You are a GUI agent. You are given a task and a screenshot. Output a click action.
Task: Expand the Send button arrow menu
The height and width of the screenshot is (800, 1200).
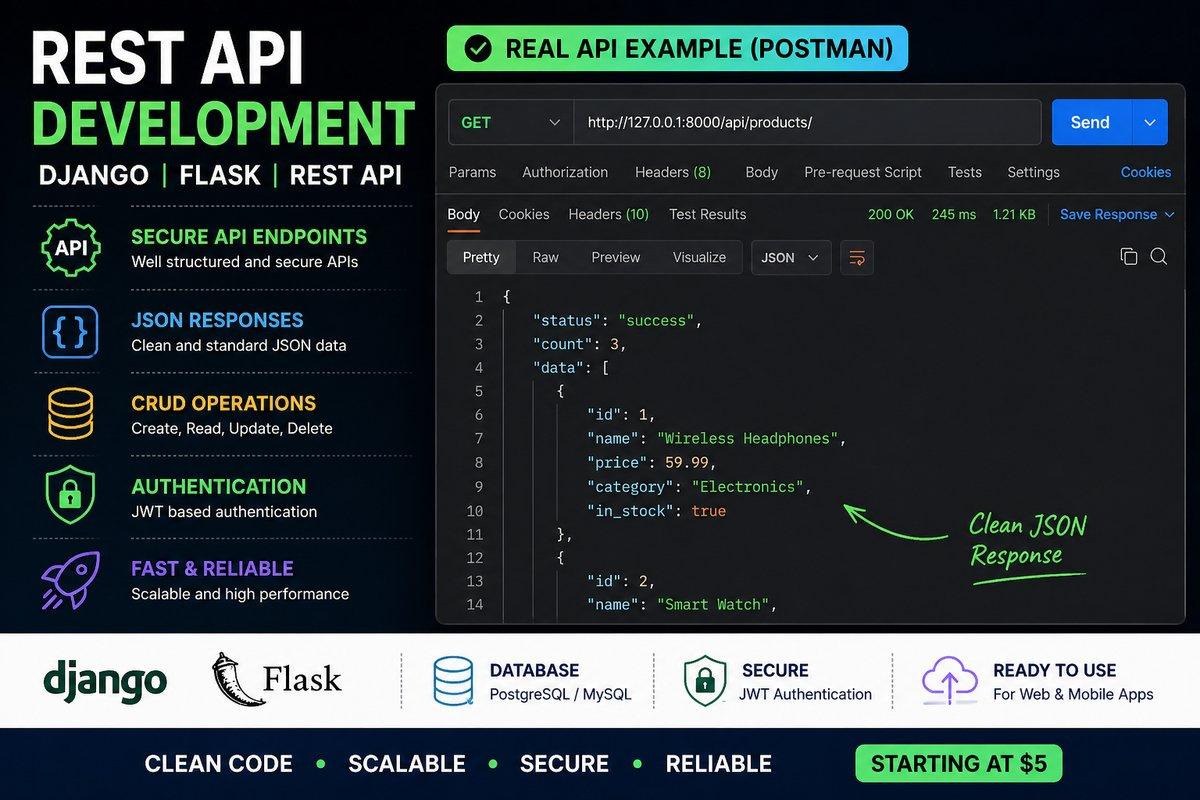click(x=1150, y=122)
